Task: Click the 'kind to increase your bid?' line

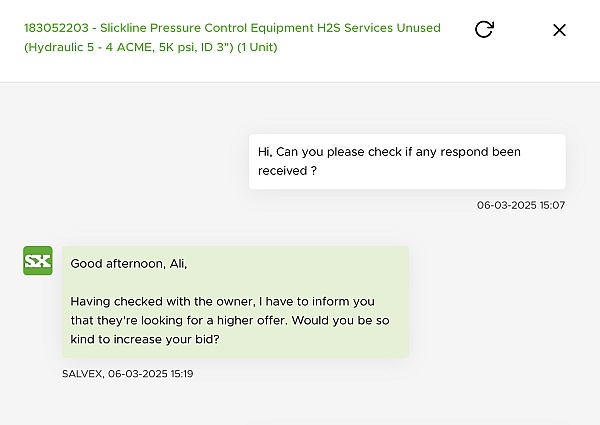Action: (145, 339)
